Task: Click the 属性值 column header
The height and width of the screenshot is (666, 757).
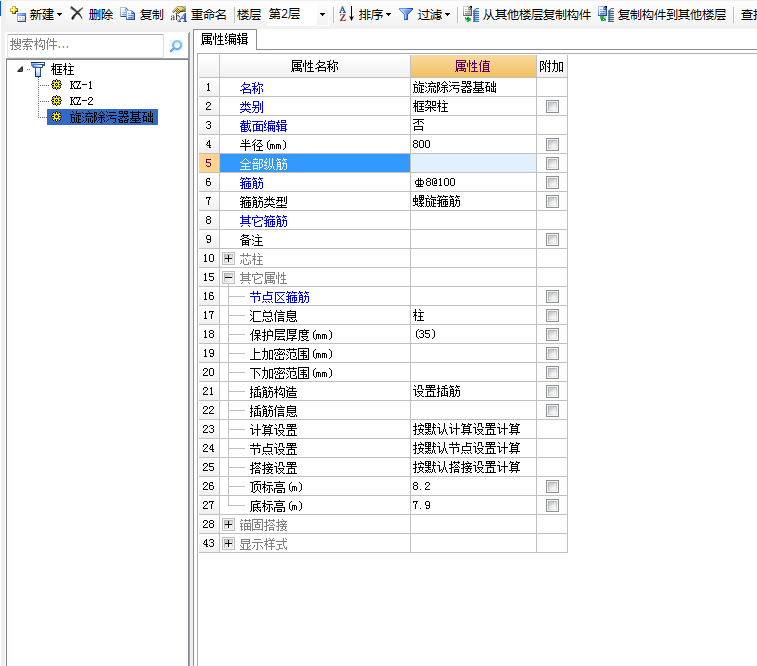Action: click(x=473, y=66)
